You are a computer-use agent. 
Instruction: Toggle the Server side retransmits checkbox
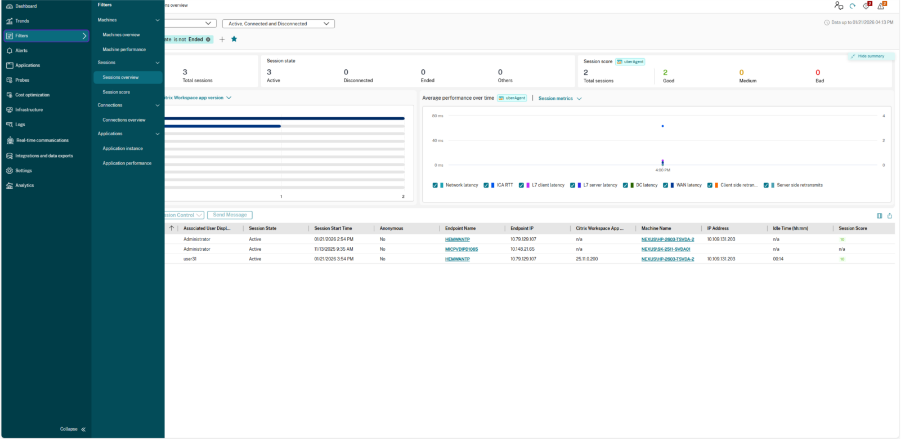767,185
